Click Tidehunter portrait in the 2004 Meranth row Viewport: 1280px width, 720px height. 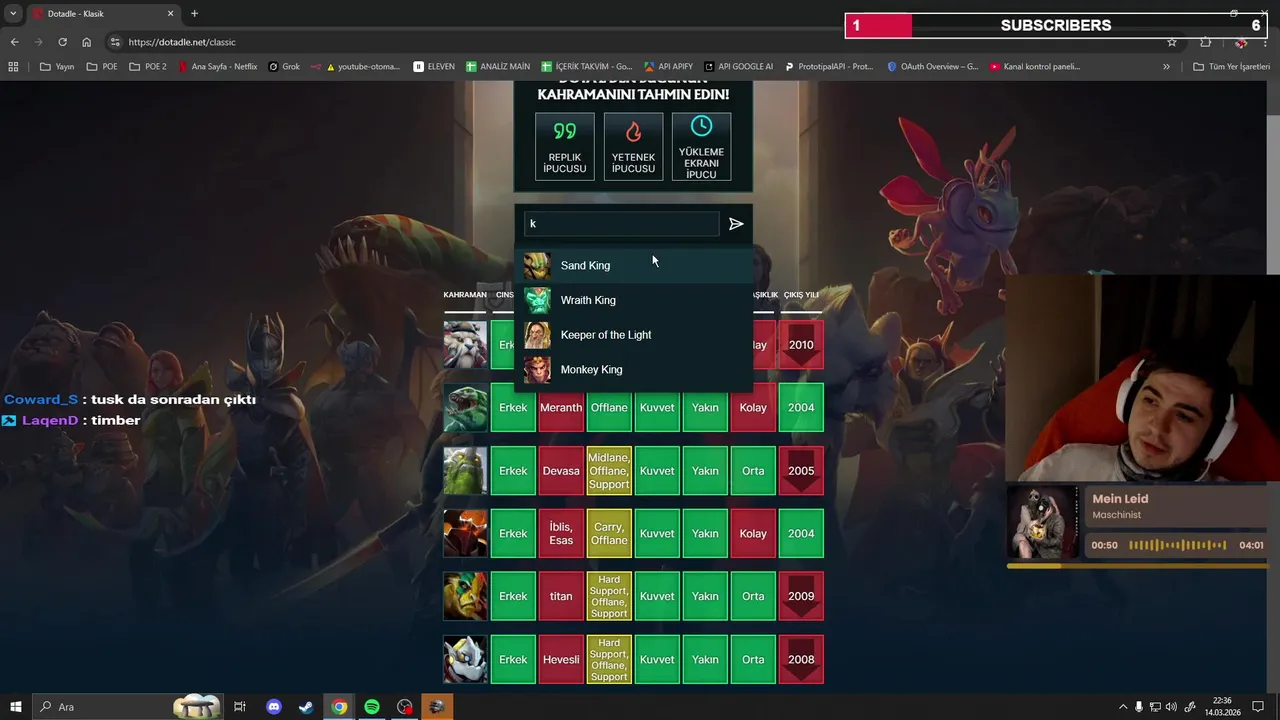pyautogui.click(x=465, y=407)
